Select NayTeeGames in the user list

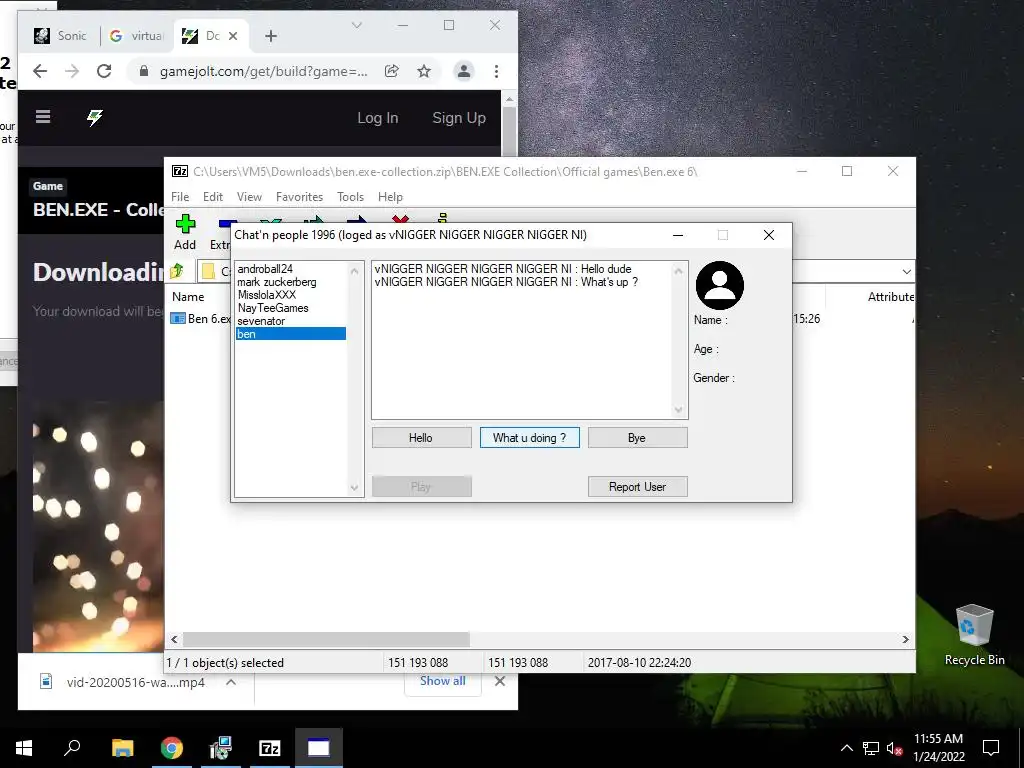[x=291, y=308]
